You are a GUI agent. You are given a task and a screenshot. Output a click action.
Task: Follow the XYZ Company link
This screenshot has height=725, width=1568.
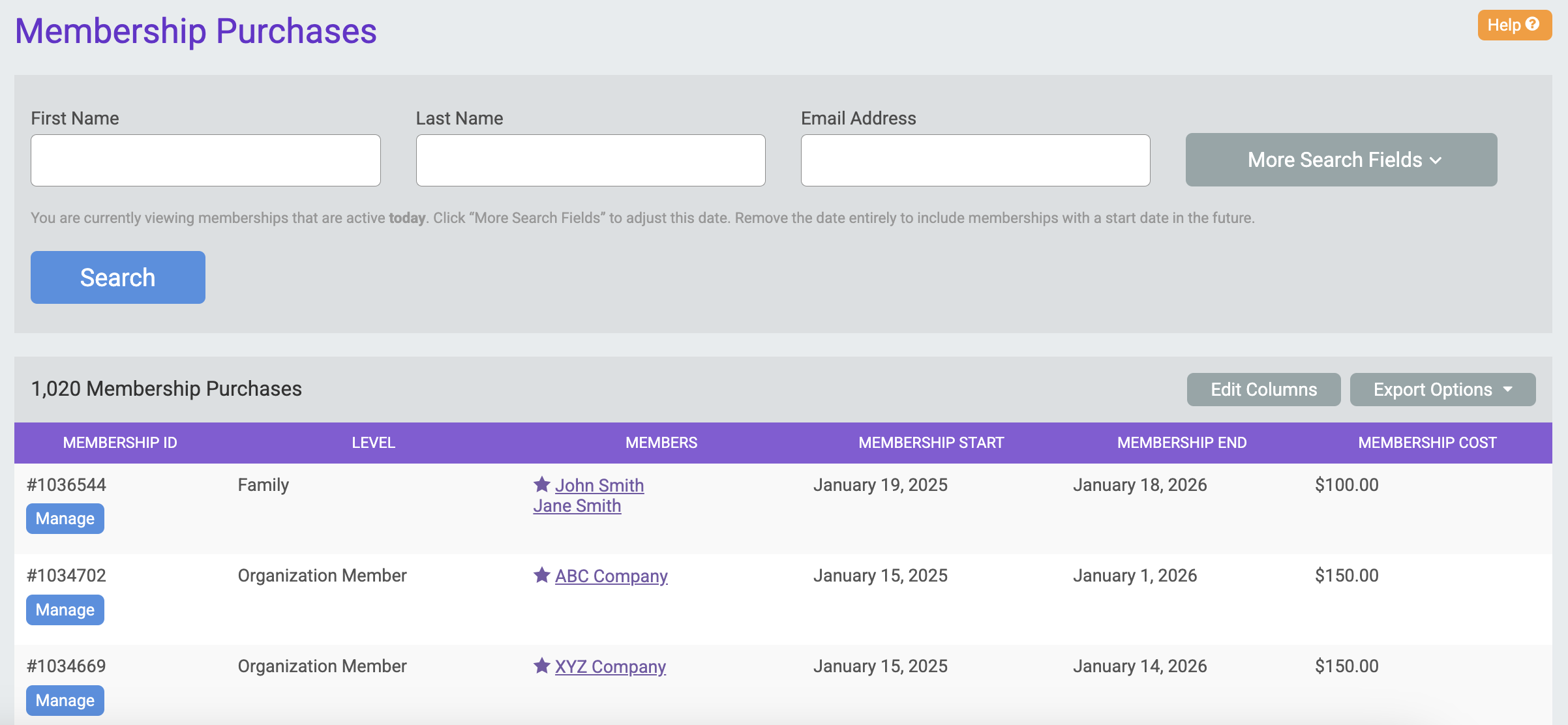610,667
